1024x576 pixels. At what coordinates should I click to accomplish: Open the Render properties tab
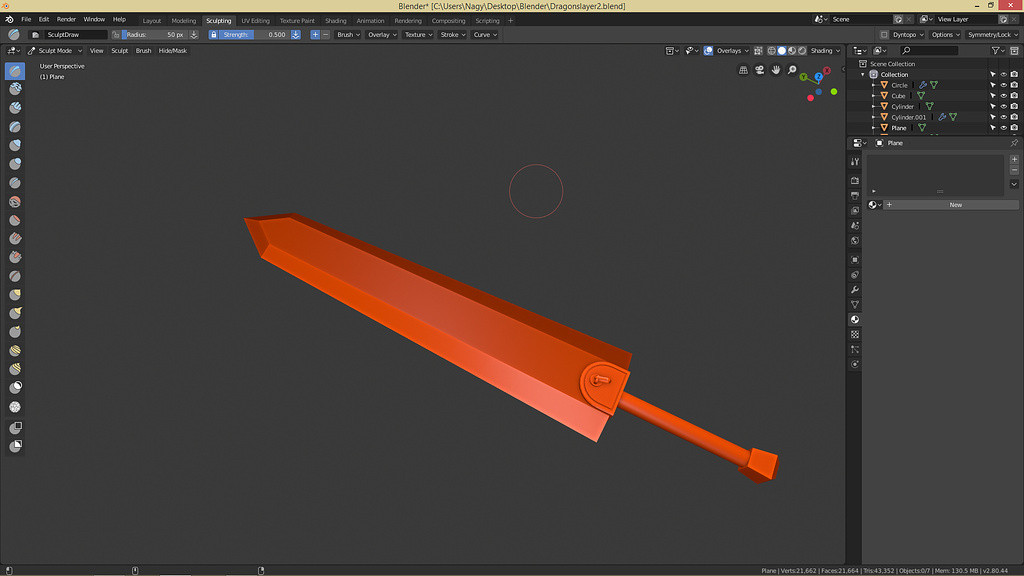[855, 180]
